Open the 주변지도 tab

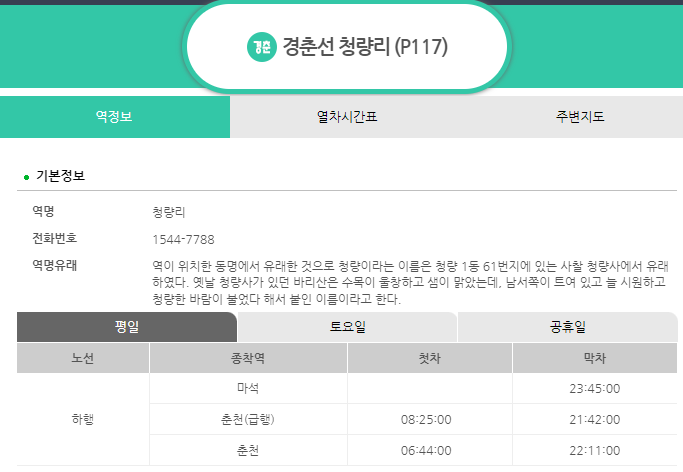(x=580, y=117)
